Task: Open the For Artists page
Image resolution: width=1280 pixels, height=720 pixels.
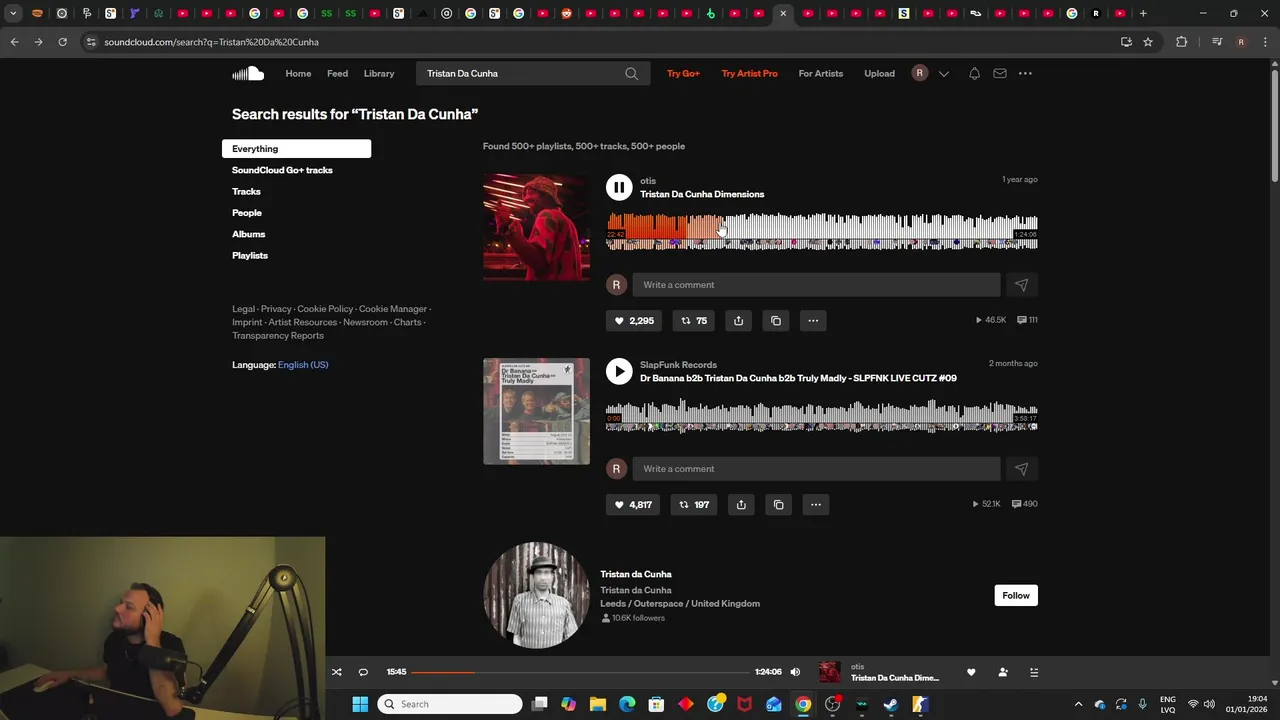Action: (821, 73)
